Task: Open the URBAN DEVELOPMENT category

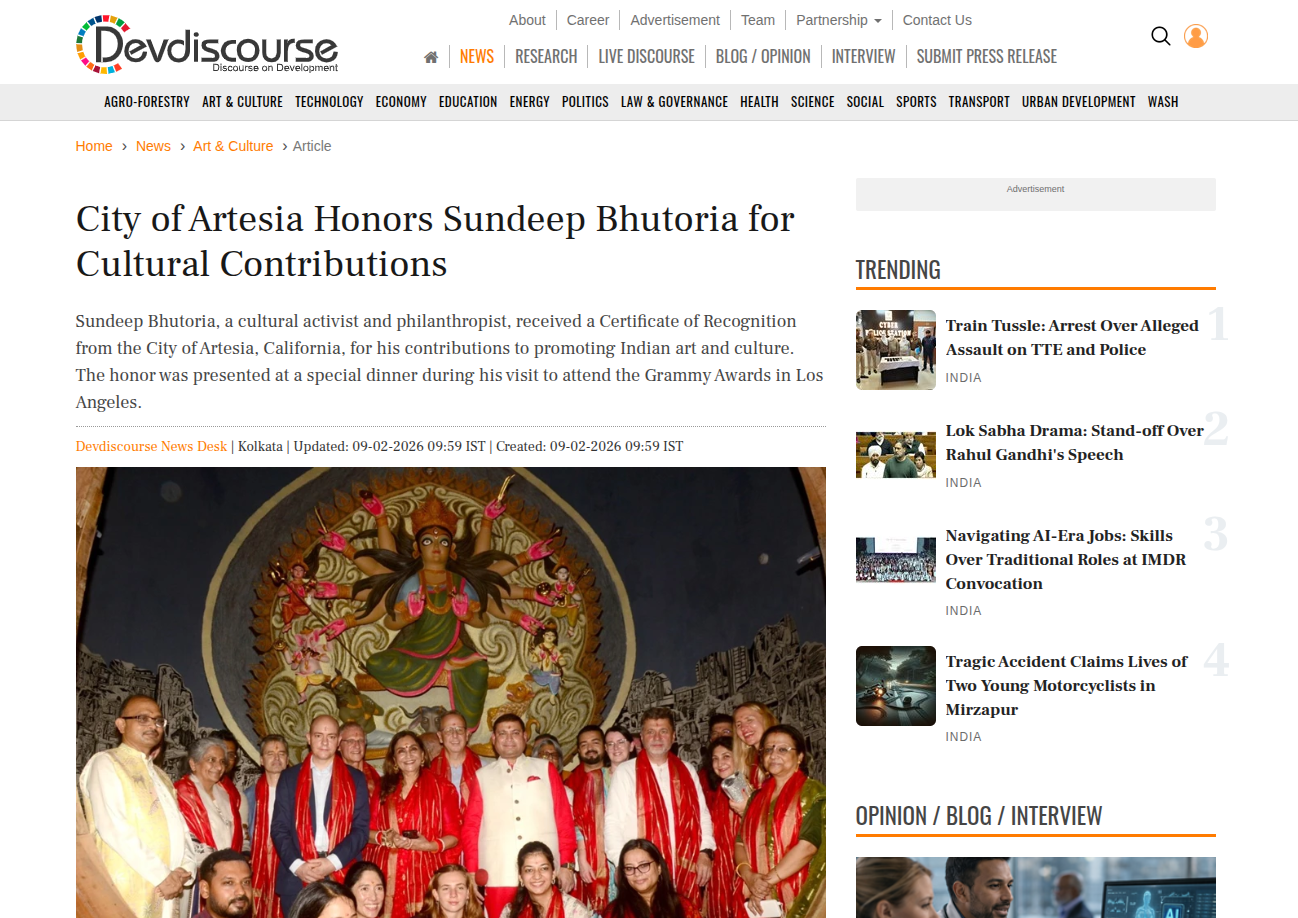Action: tap(1079, 102)
